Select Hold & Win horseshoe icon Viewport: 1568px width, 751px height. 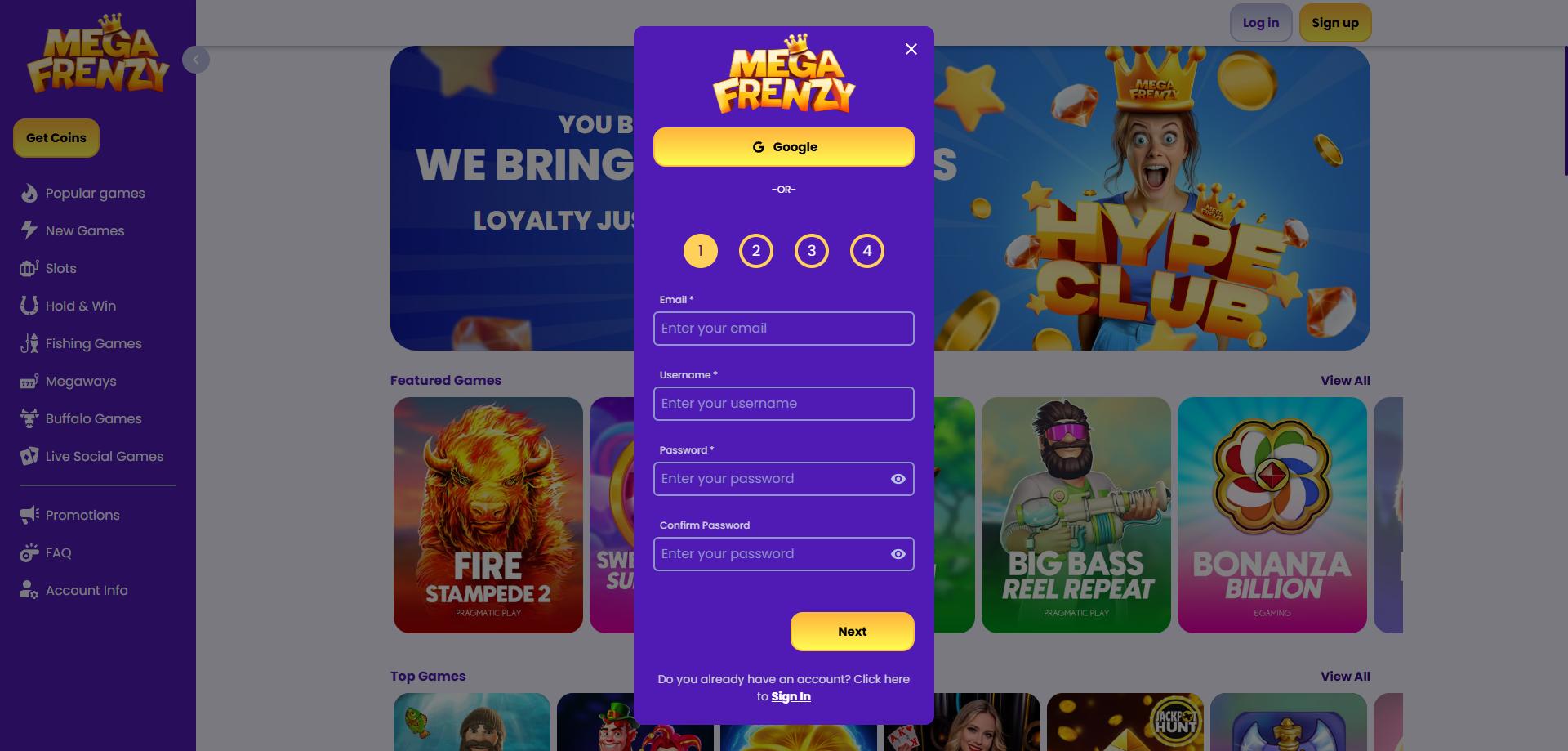(29, 306)
